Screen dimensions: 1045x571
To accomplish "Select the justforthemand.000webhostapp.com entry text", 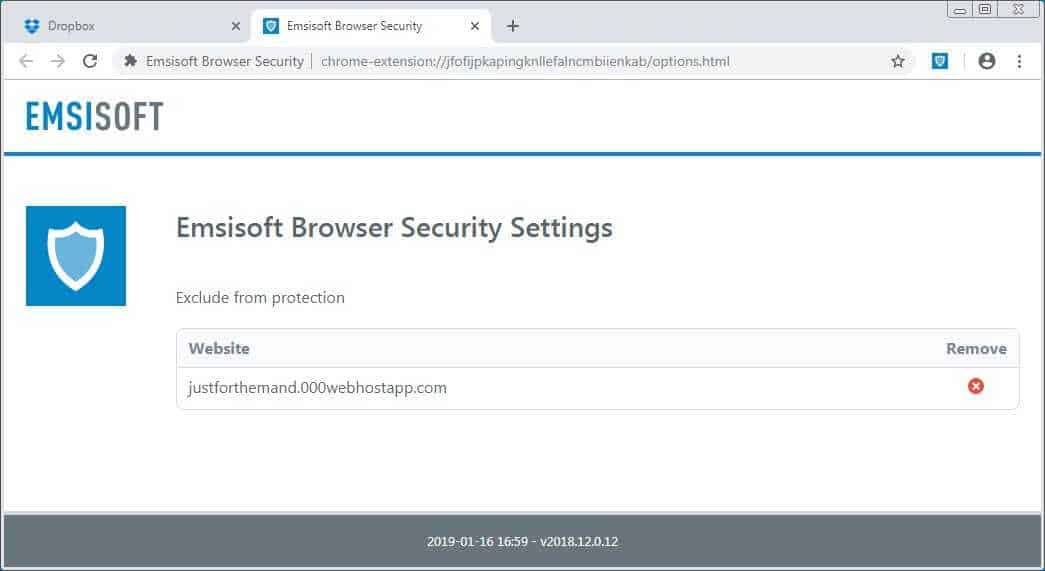I will coord(317,388).
